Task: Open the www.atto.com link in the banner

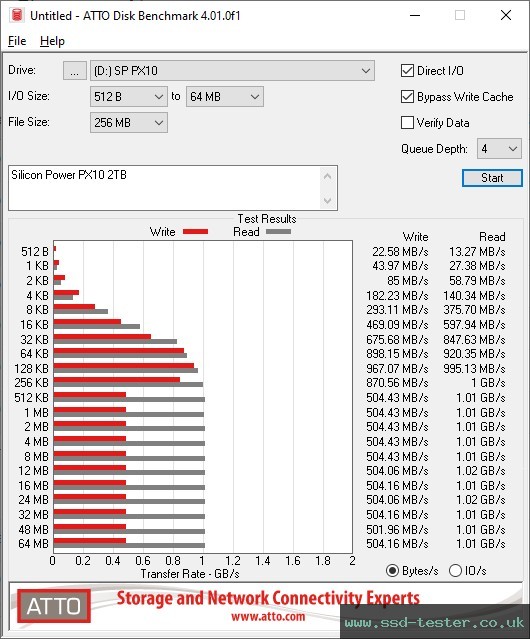Action: click(x=268, y=616)
